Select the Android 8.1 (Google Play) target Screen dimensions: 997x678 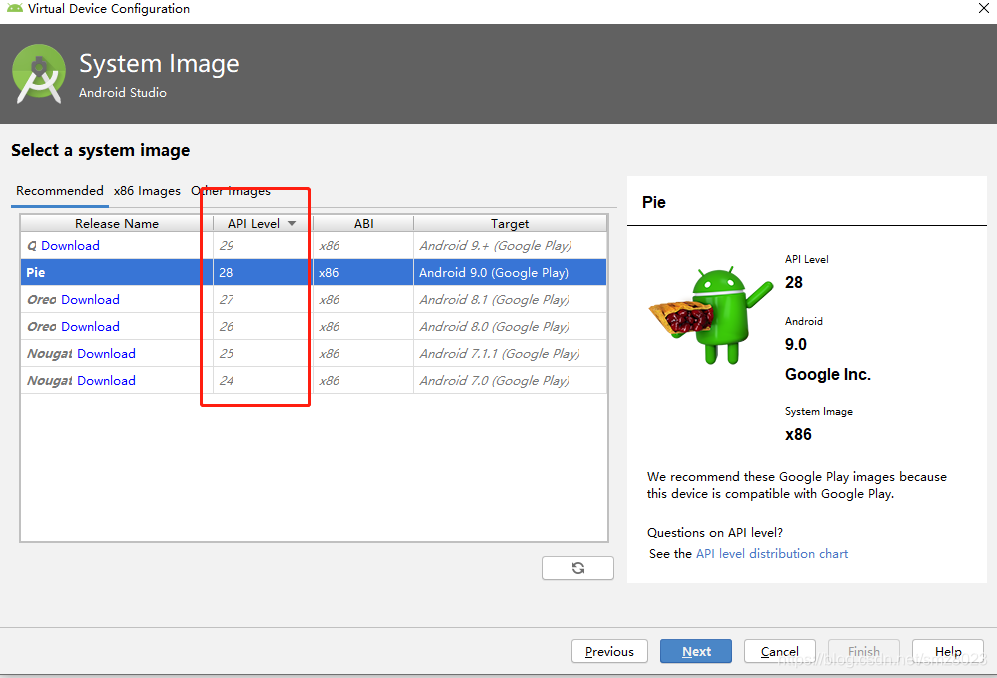point(510,300)
